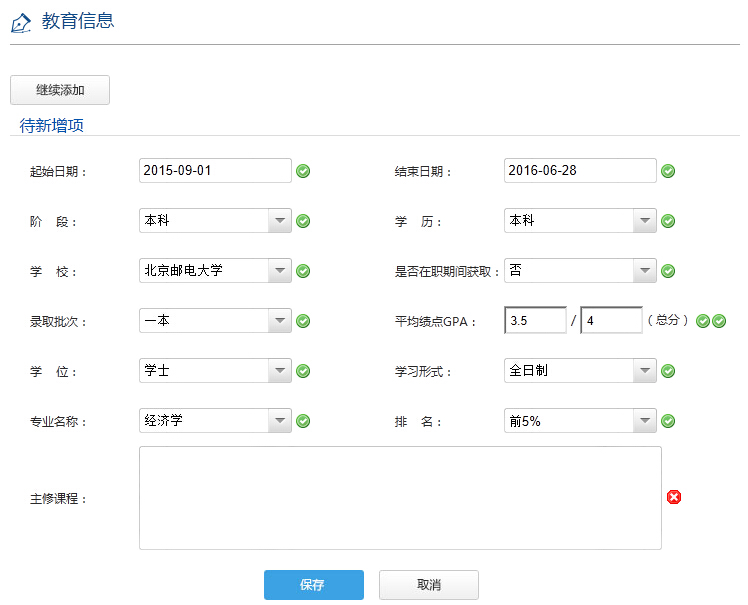Click green checkmark beside 排名 dropdown
748x605 pixels.
pyautogui.click(x=668, y=421)
